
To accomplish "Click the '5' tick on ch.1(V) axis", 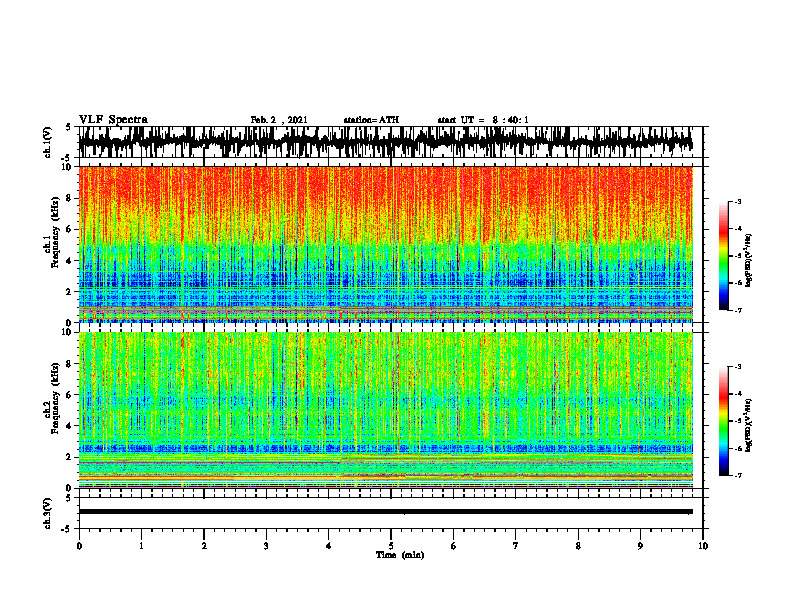I will point(69,127).
